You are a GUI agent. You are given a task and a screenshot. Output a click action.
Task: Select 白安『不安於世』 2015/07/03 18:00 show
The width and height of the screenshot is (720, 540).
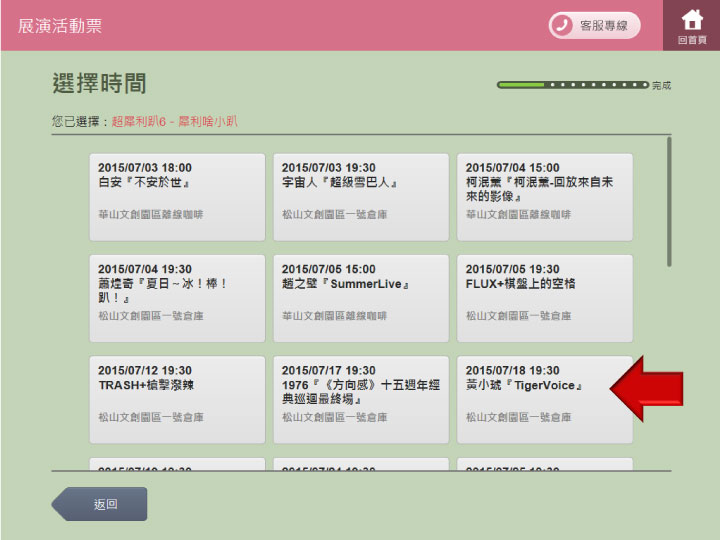click(x=177, y=197)
